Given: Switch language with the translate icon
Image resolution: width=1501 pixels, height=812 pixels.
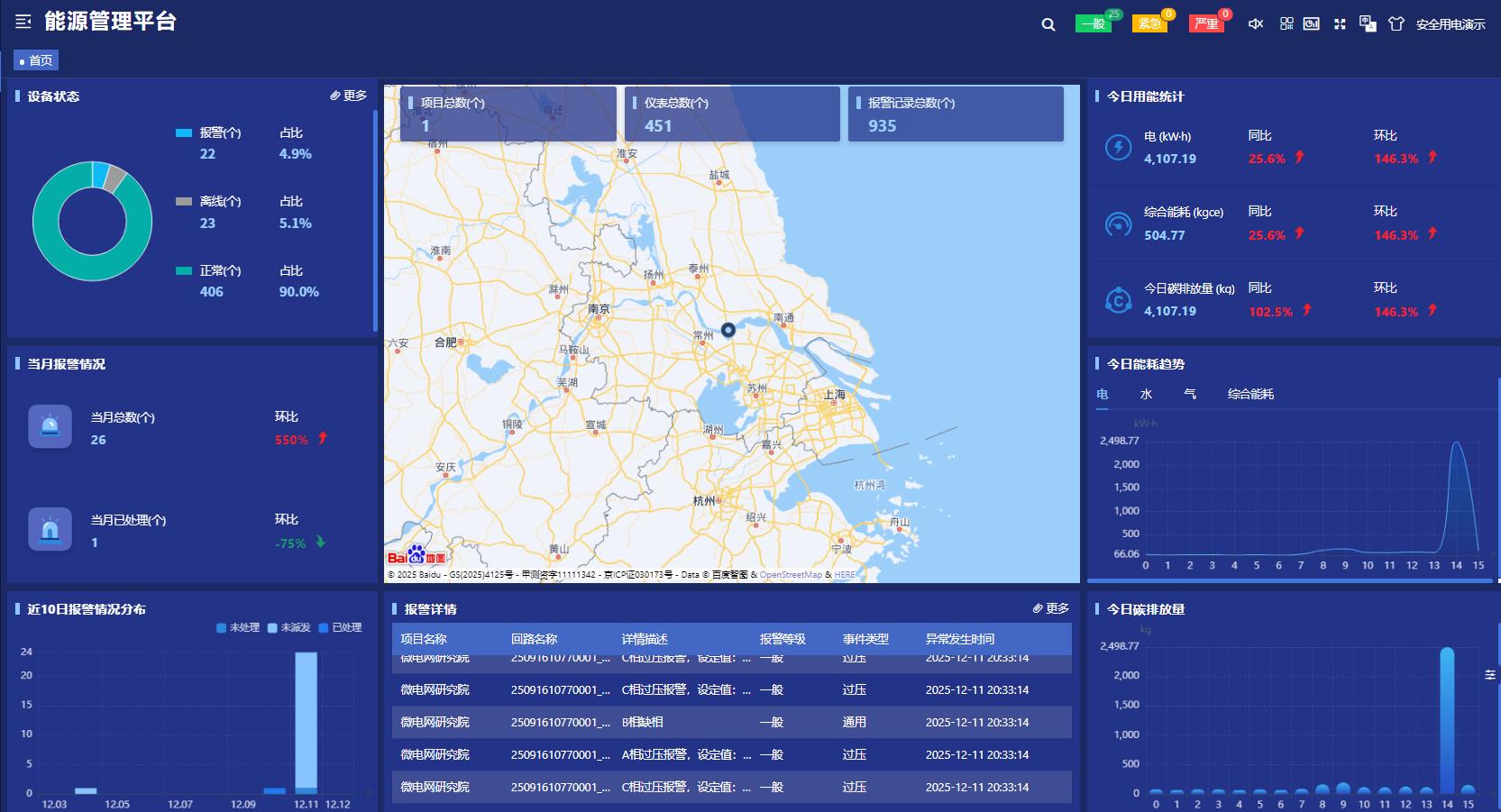Looking at the screenshot, I should [x=1368, y=24].
